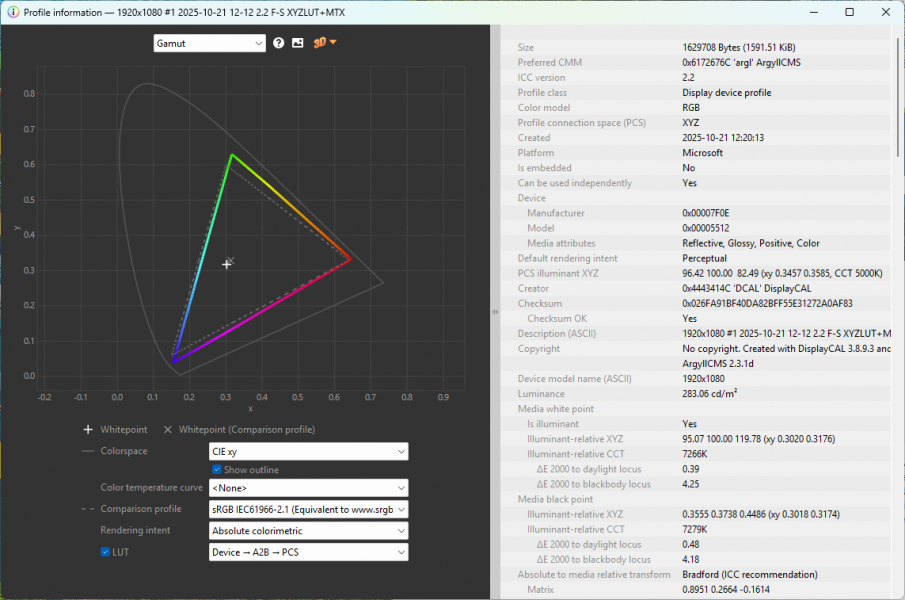This screenshot has height=600, width=905.
Task: Click the whitepoint cross in gamut plot
Action: pyautogui.click(x=227, y=264)
